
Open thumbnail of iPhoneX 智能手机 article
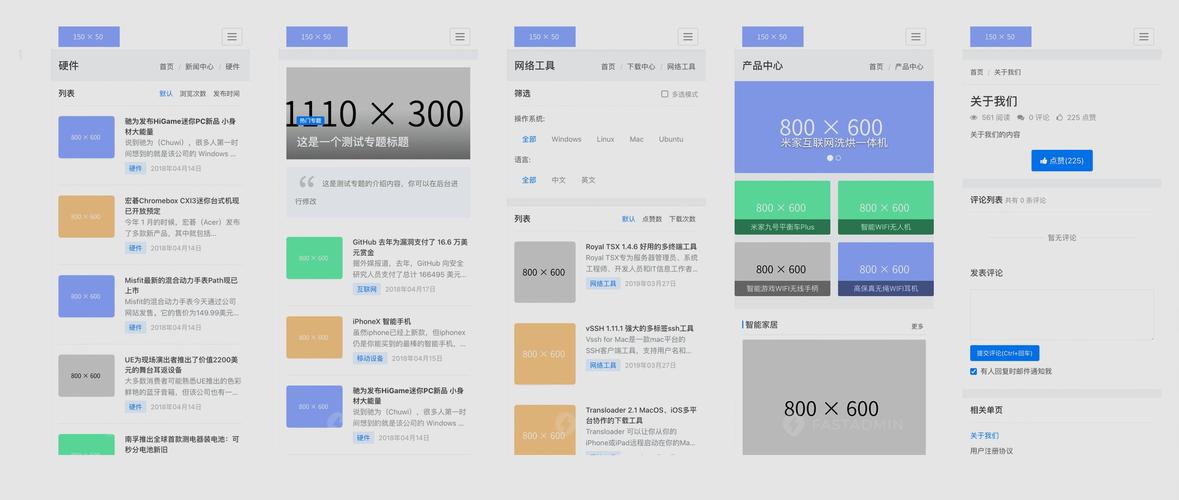pyautogui.click(x=314, y=338)
